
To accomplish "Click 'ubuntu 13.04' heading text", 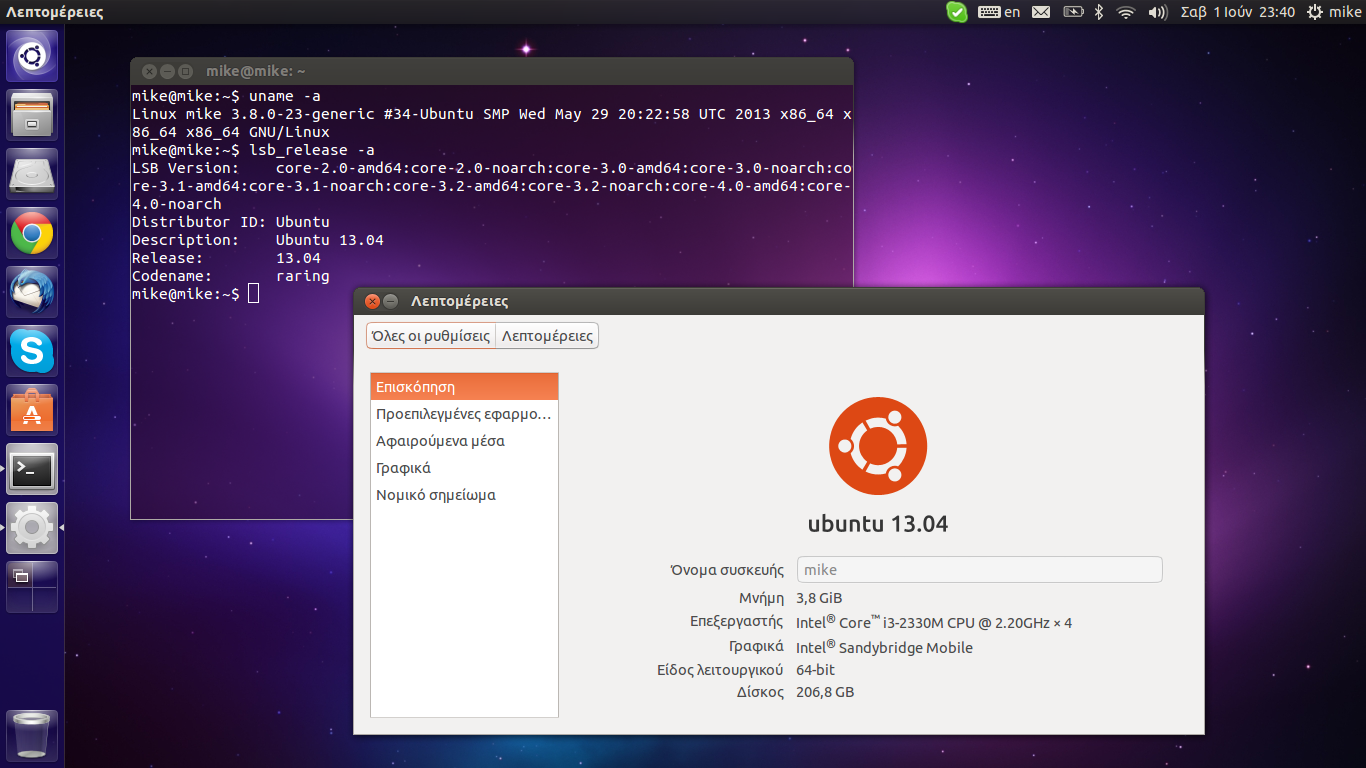I will 878,523.
